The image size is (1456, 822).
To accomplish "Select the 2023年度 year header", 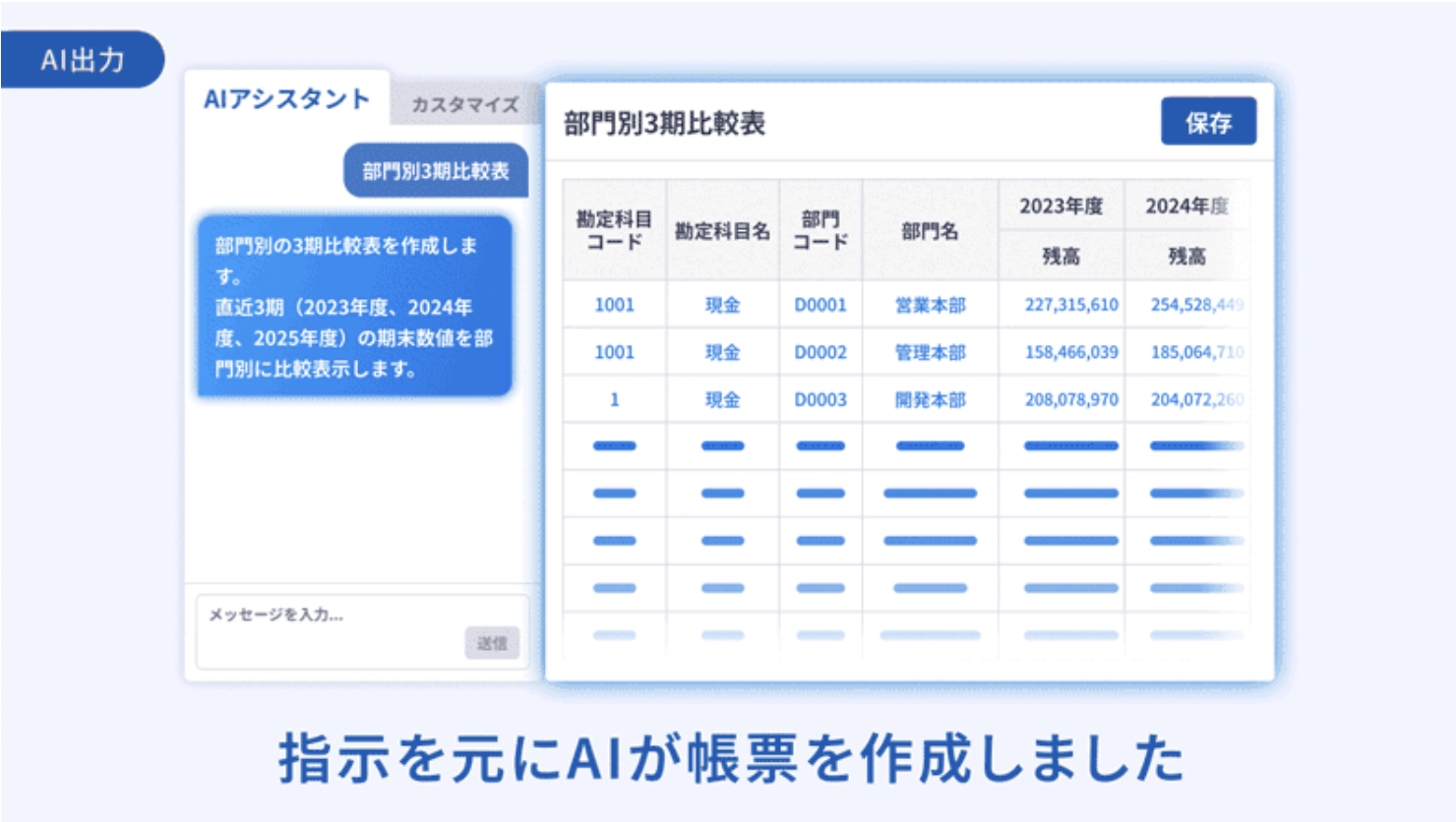I will point(1062,204).
